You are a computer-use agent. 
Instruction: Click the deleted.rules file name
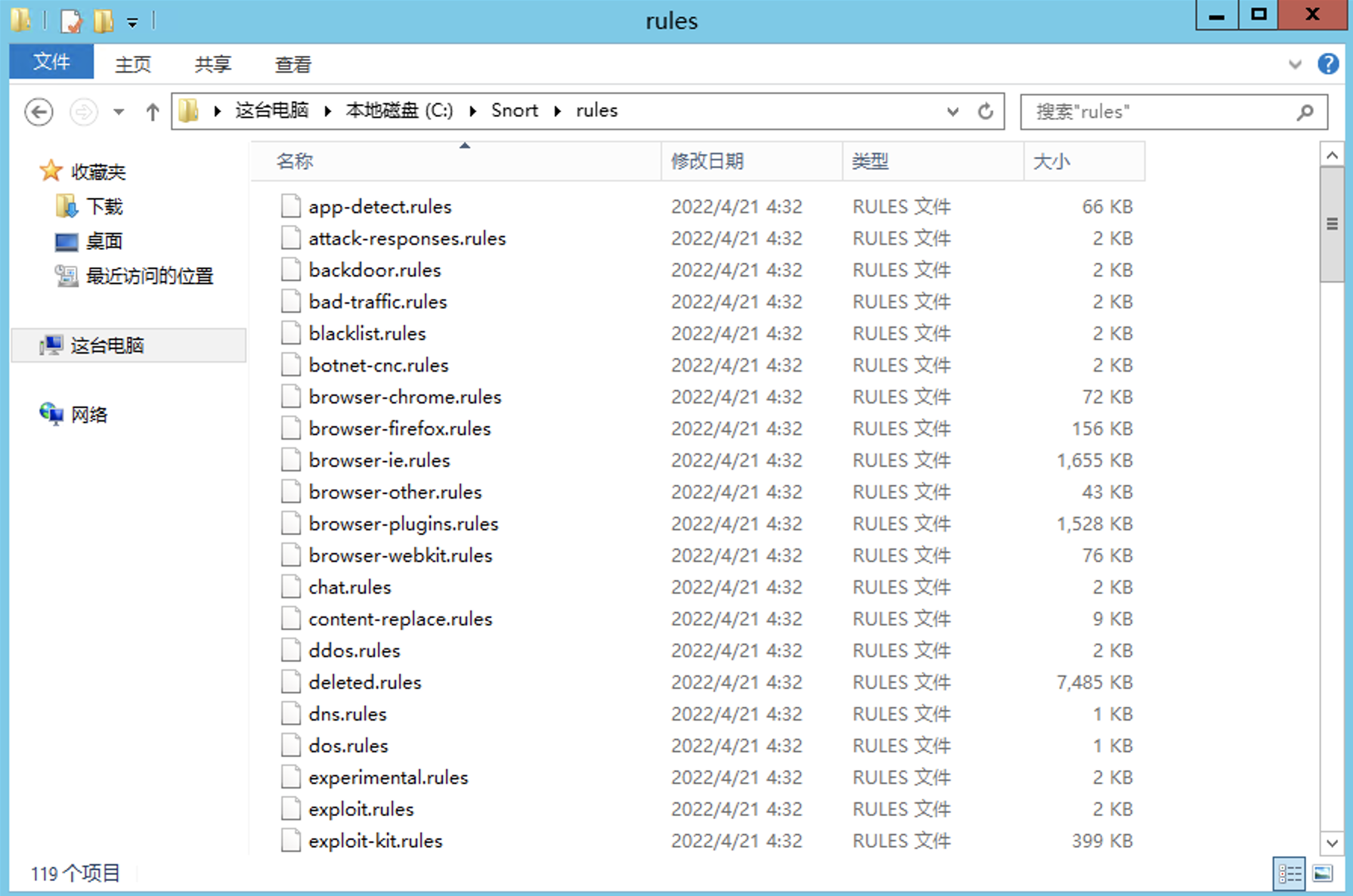[x=365, y=682]
